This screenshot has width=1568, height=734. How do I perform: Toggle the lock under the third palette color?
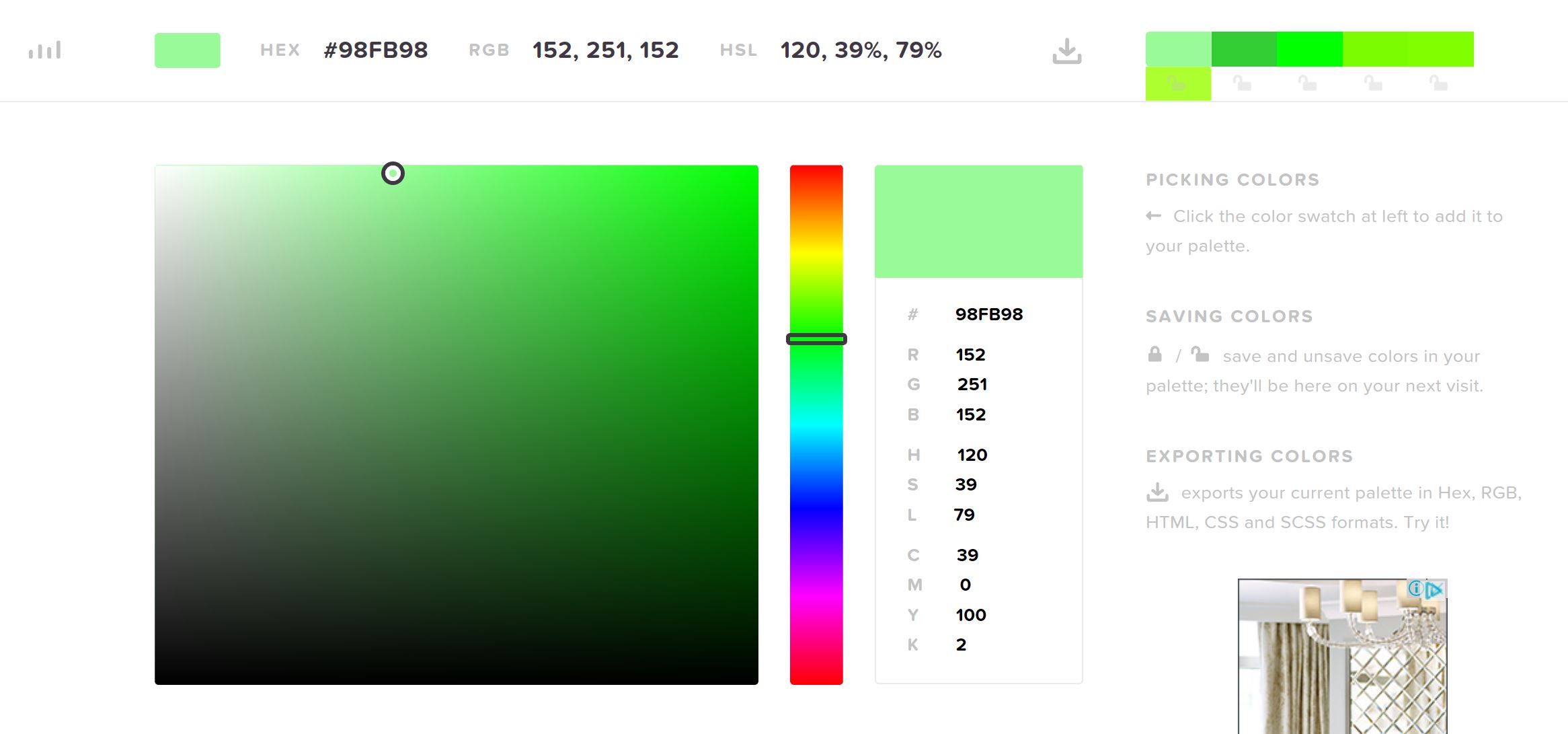1307,84
